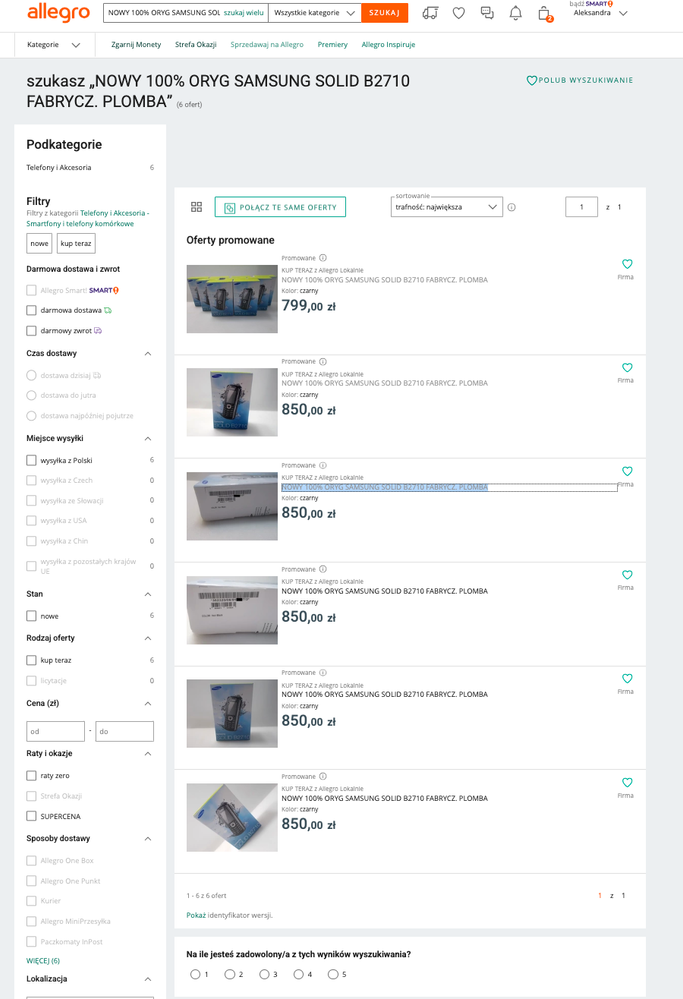683x999 pixels.
Task: Collapse Stan filter section
Action: click(148, 594)
